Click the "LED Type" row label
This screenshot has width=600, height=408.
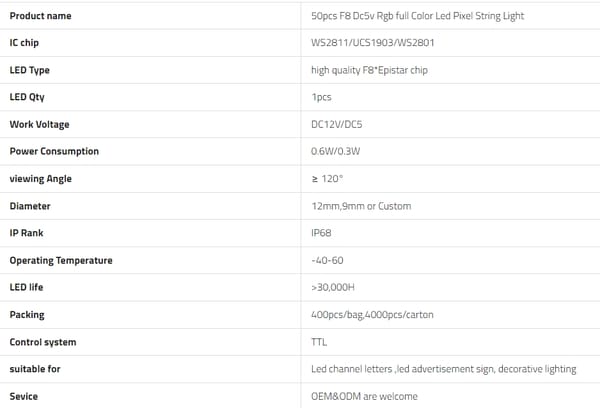pos(29,70)
